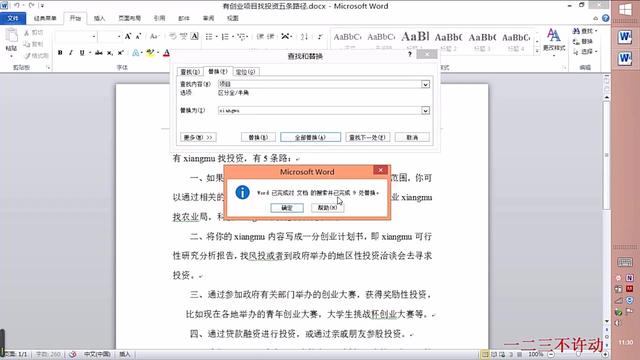Open the Replace with dropdown arrow
This screenshot has width=640, height=360.
pos(425,111)
